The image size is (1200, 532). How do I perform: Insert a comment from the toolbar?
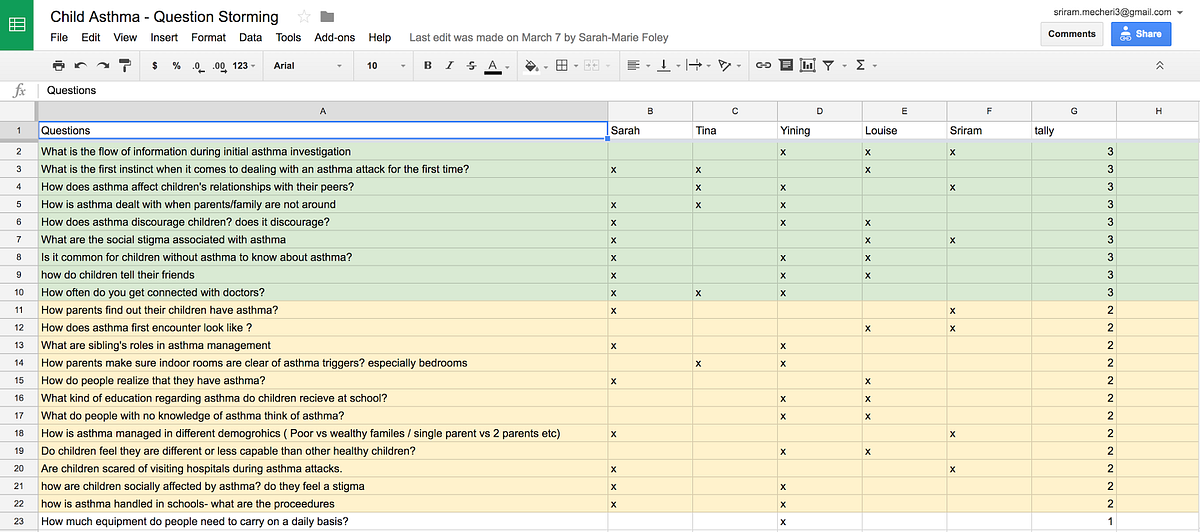click(x=786, y=65)
